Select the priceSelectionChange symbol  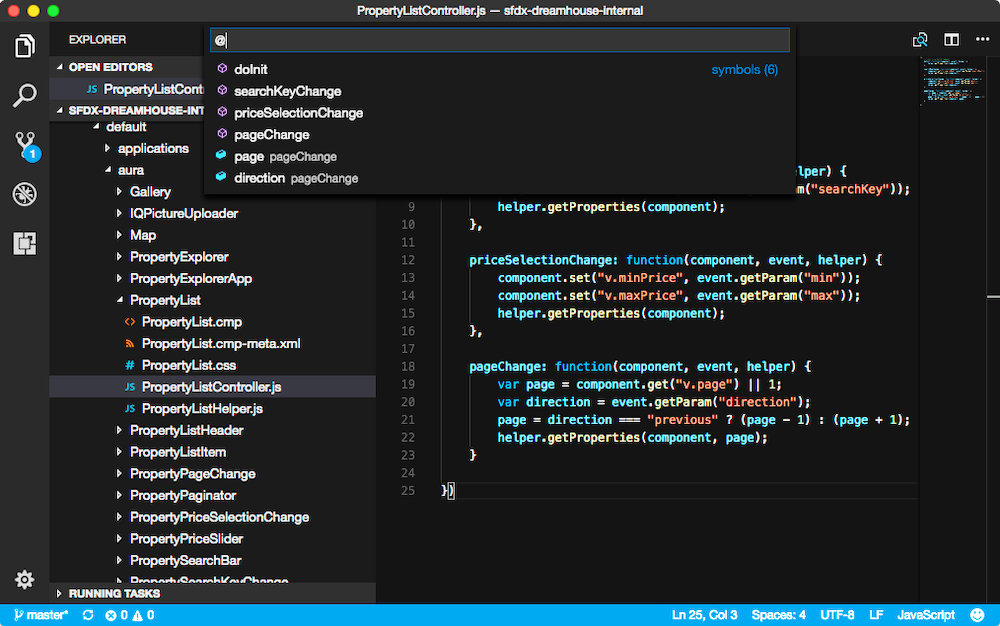[x=298, y=113]
